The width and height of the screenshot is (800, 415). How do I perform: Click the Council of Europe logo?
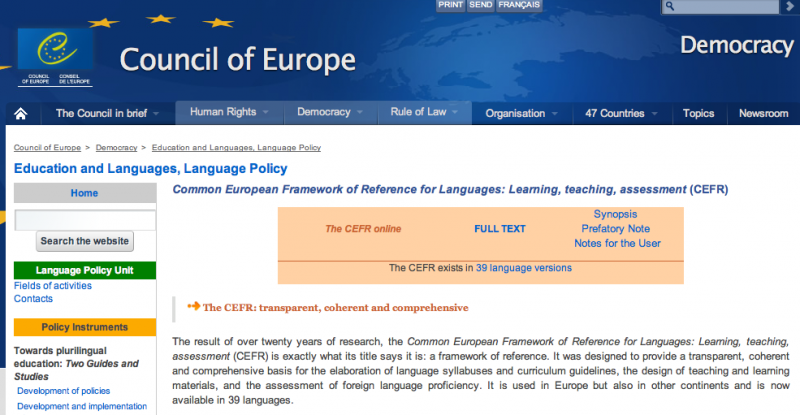(55, 56)
